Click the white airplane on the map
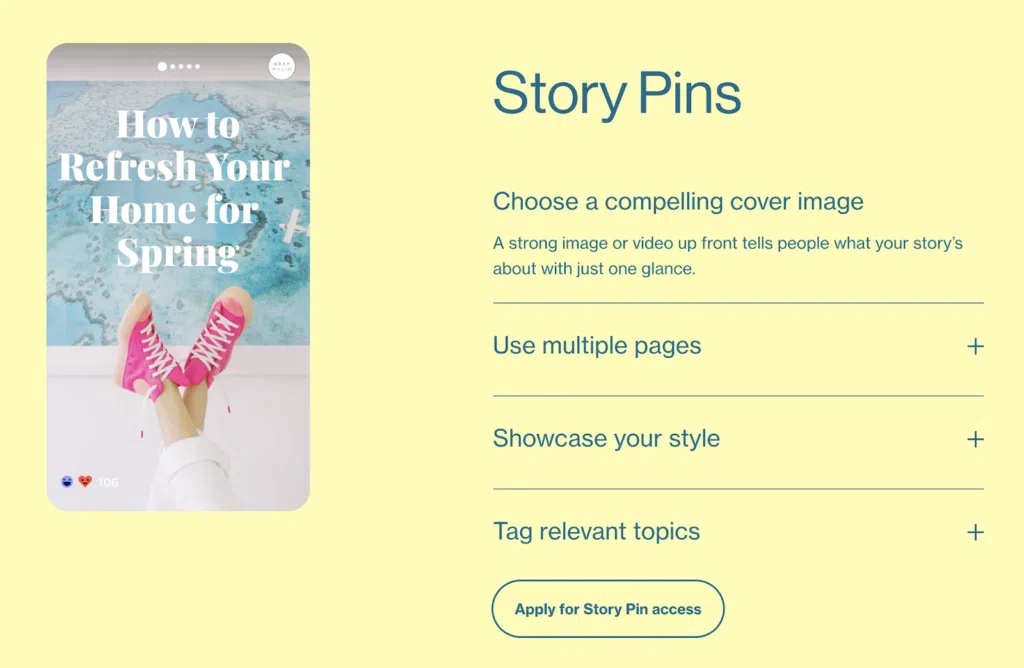Viewport: 1024px width, 668px height. pyautogui.click(x=294, y=227)
